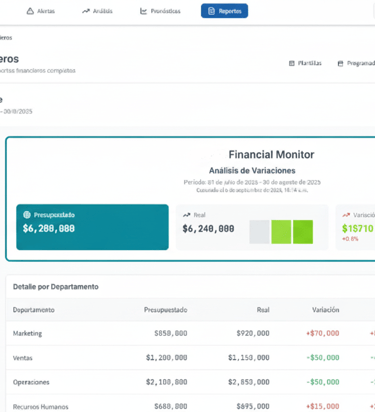Click the Programados button
This screenshot has height=412, width=375.
point(355,63)
